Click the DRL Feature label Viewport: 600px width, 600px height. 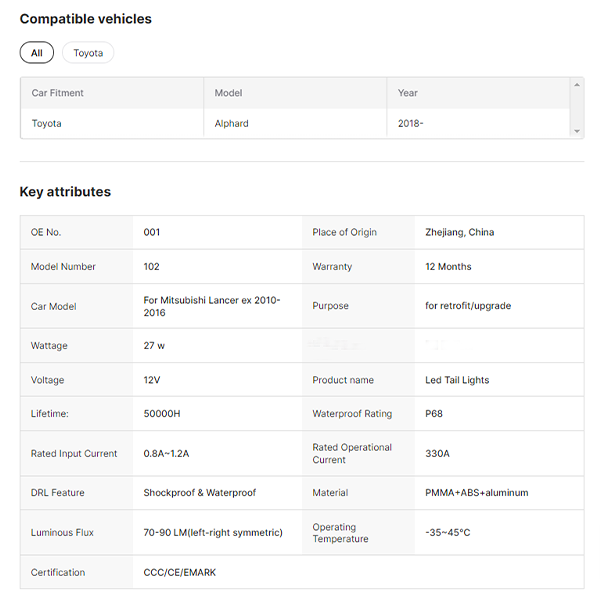coord(58,492)
